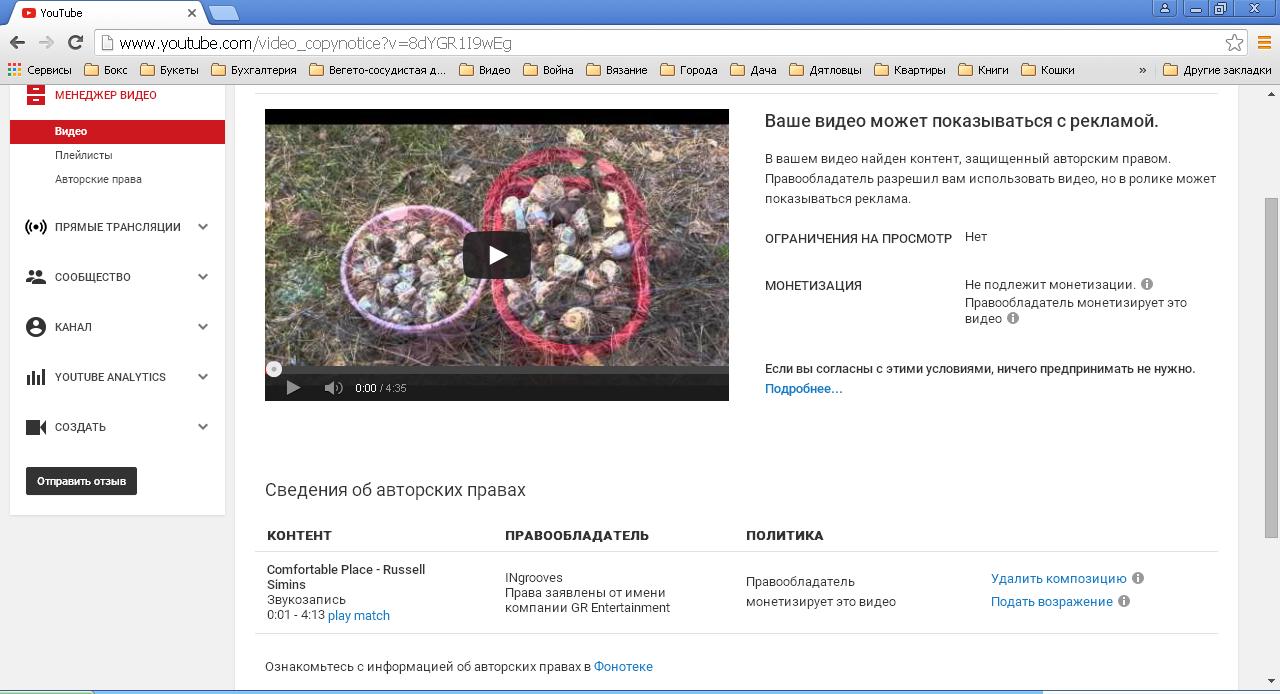Show hidden bookmarks with the double chevron
The height and width of the screenshot is (694, 1280).
(x=1142, y=70)
